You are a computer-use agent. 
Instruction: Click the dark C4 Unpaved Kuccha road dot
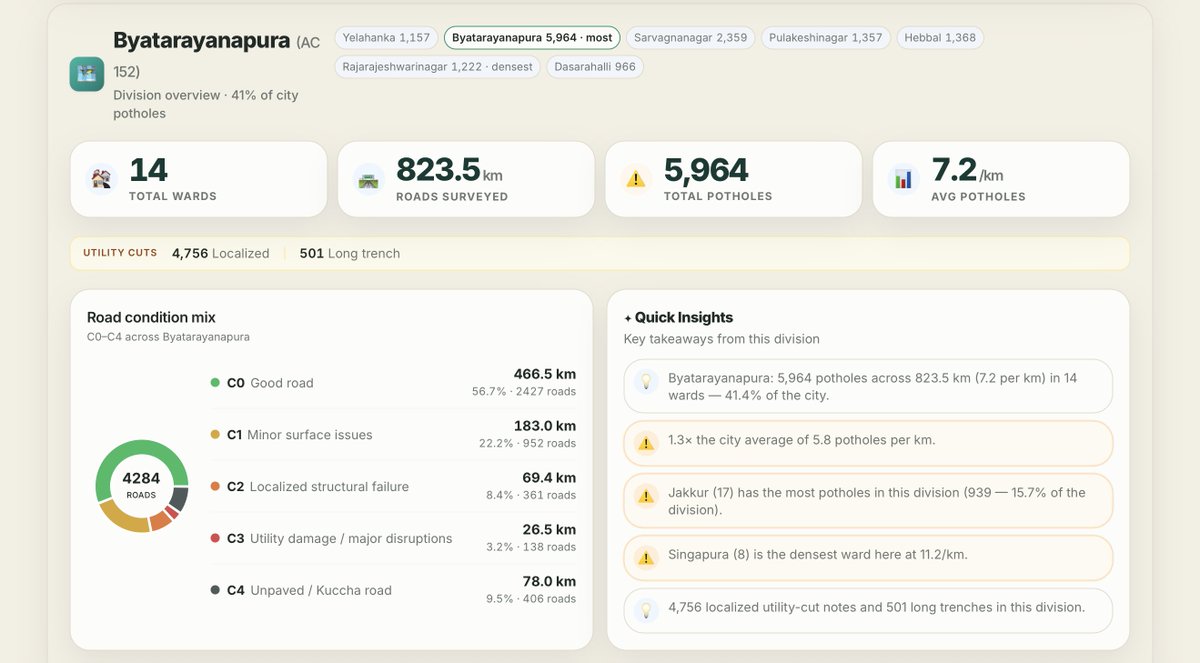215,591
